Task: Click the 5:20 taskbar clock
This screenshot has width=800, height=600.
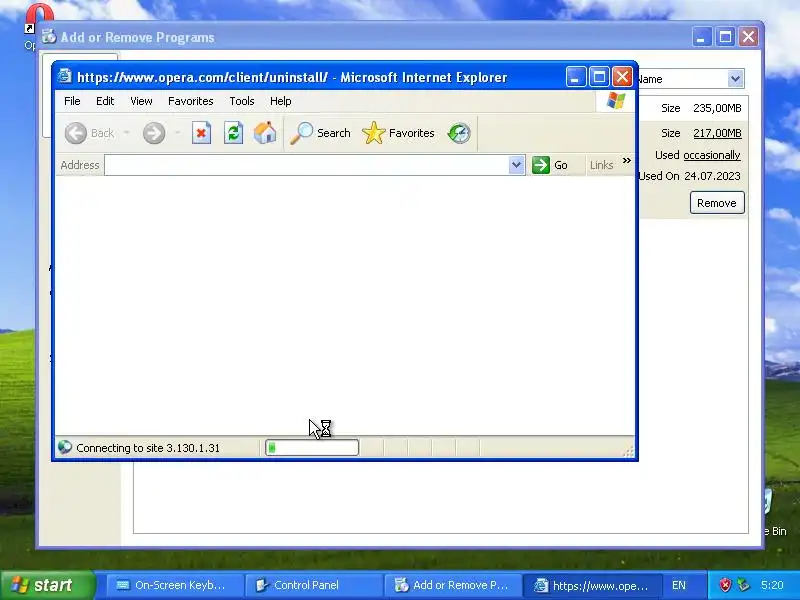Action: [x=771, y=585]
